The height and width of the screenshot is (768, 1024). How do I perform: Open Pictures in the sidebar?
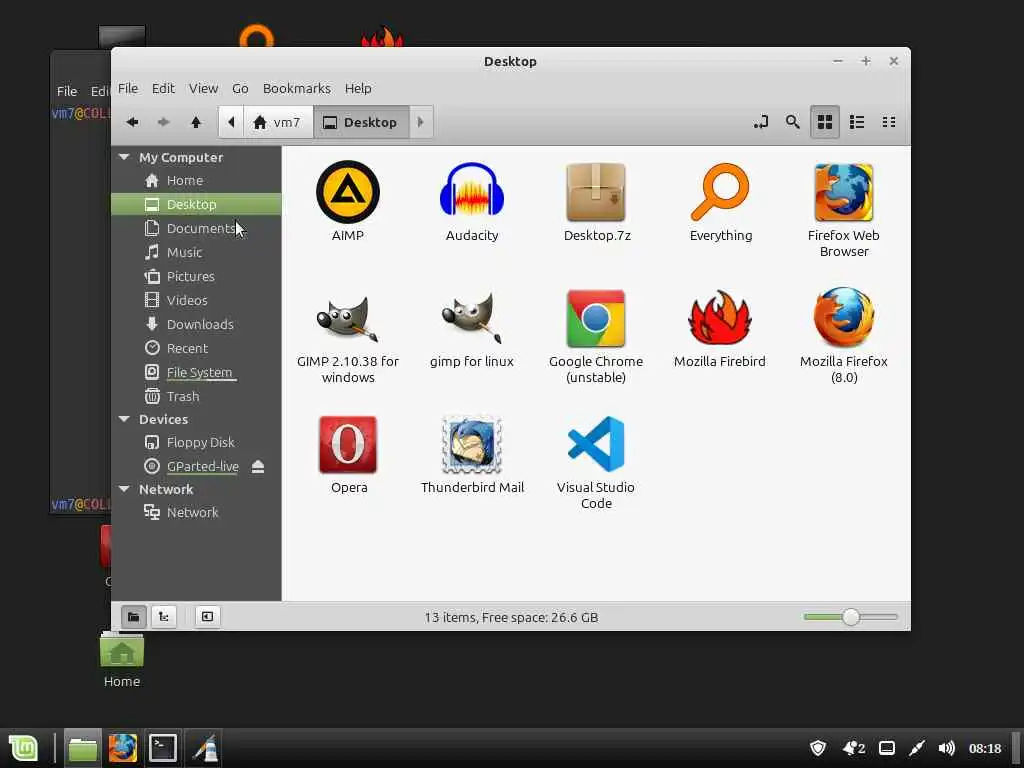pos(196,276)
